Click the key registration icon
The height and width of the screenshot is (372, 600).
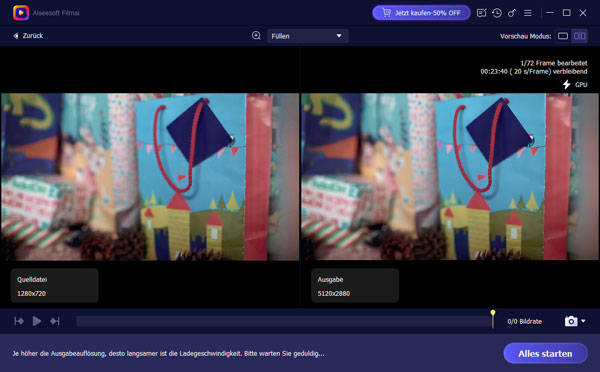(512, 13)
